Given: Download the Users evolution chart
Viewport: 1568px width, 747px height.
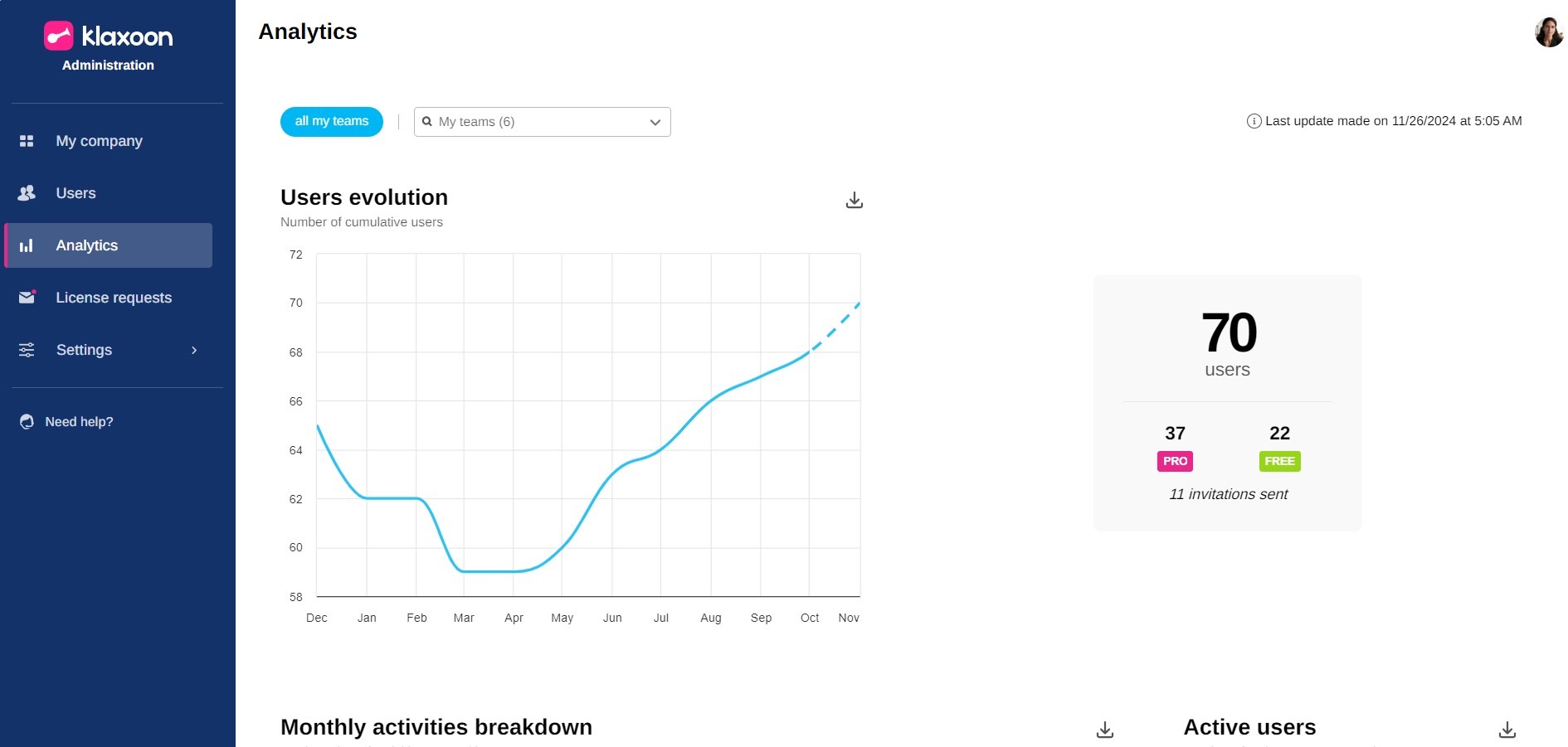Looking at the screenshot, I should tap(855, 201).
